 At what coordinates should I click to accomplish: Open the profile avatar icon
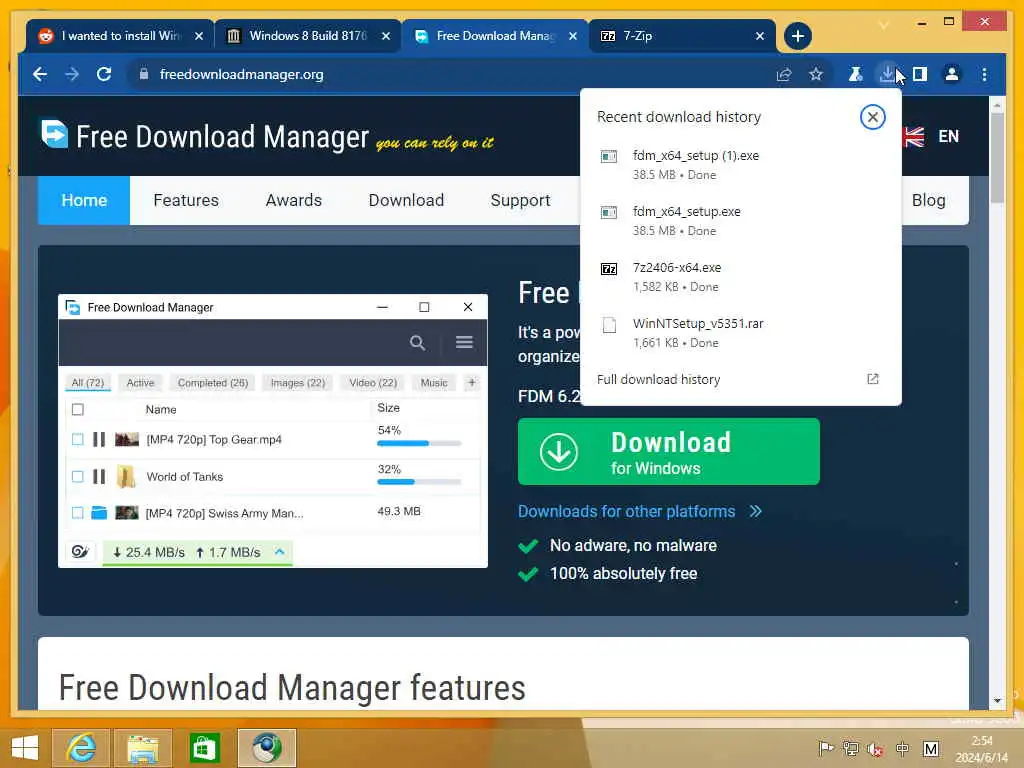(x=952, y=74)
